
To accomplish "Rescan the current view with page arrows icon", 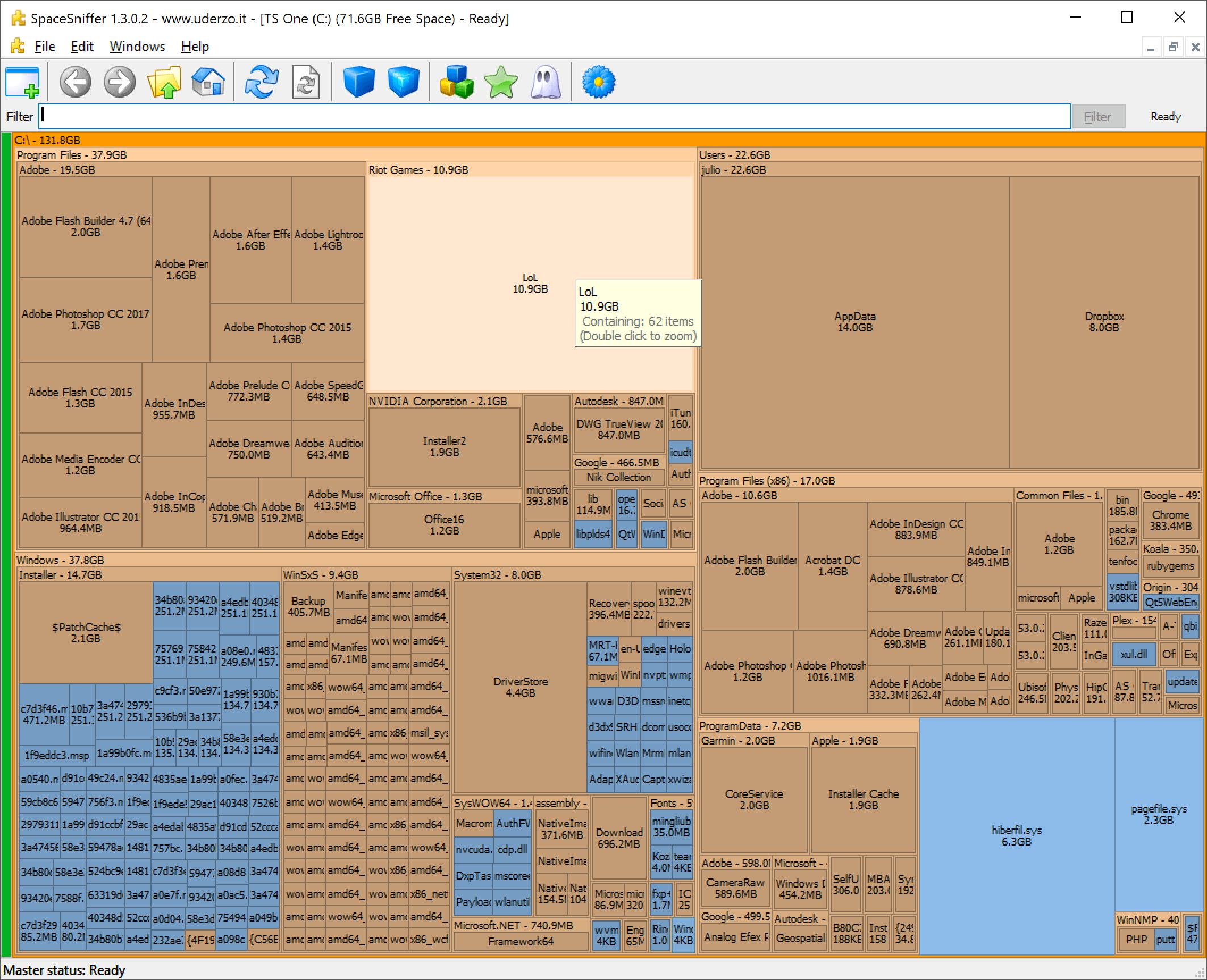I will point(306,82).
